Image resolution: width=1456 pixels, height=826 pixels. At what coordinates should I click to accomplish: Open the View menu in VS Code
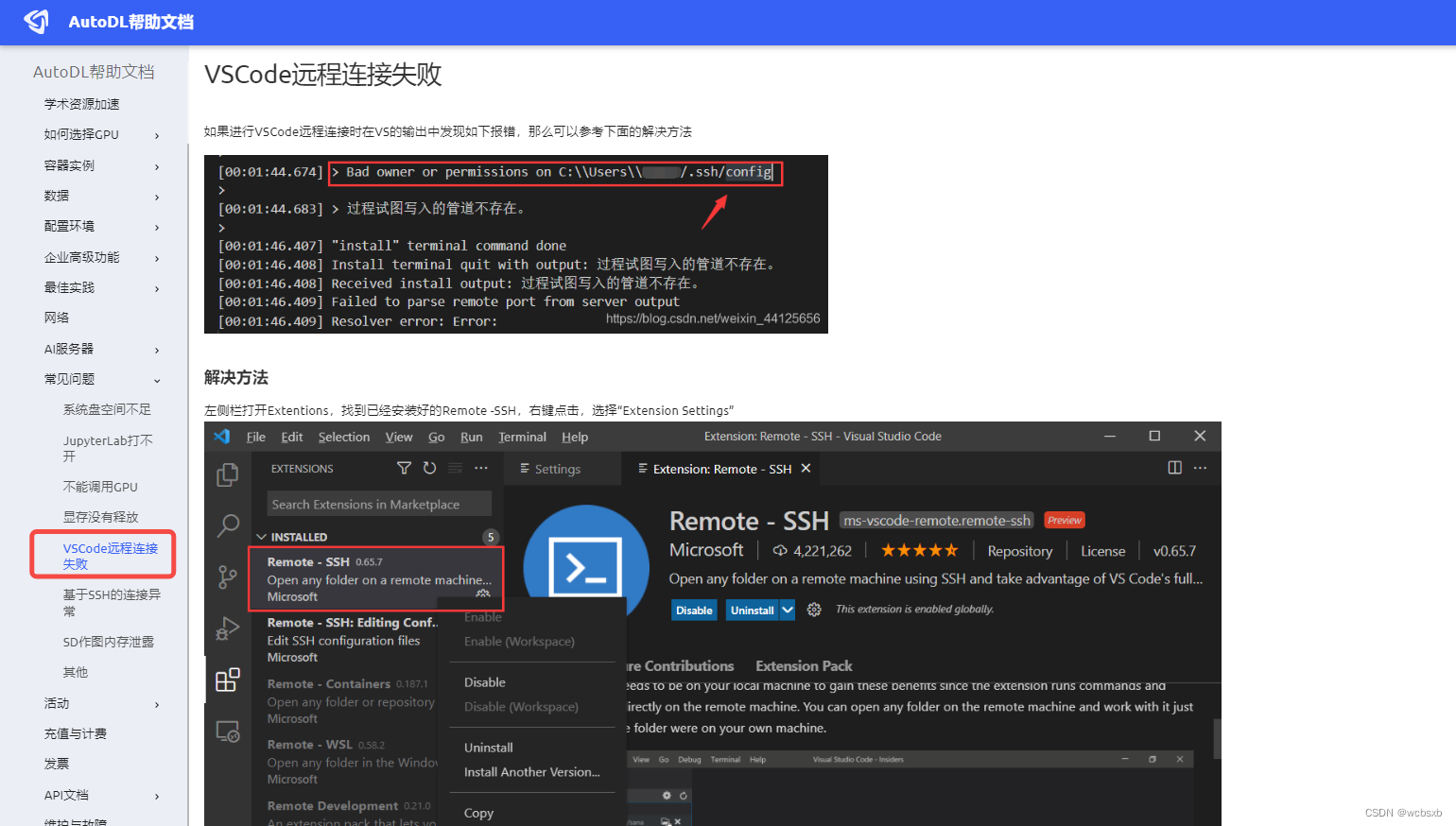(399, 437)
